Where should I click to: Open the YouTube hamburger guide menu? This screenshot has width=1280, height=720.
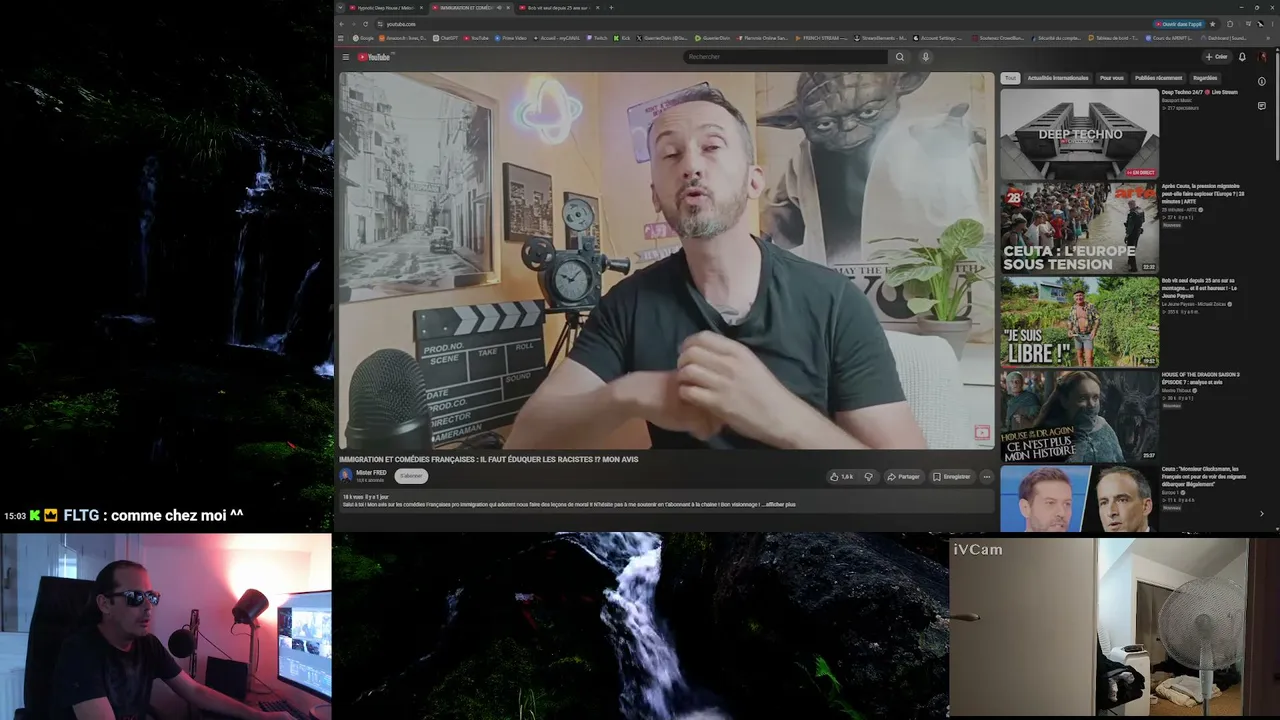(346, 57)
